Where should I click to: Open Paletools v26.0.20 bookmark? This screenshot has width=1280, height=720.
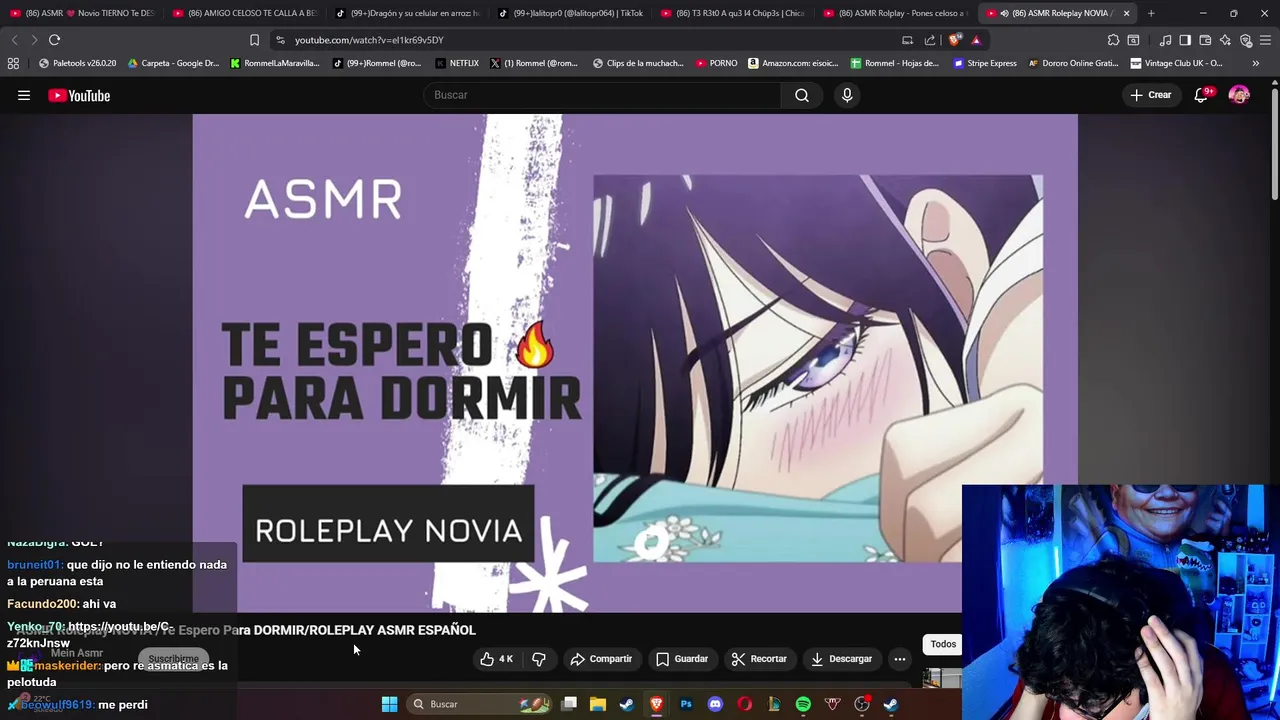[77, 63]
